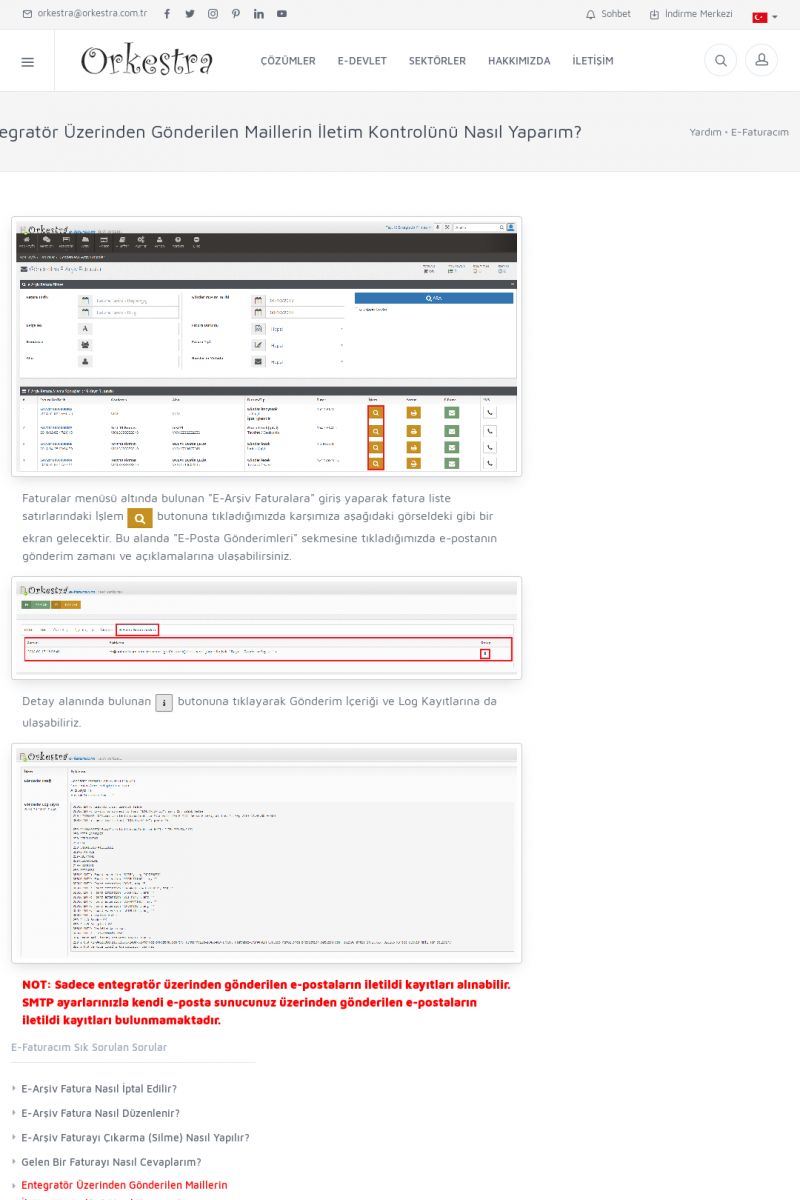
Task: Open the SEKTÖRLER menu
Action: [x=437, y=61]
